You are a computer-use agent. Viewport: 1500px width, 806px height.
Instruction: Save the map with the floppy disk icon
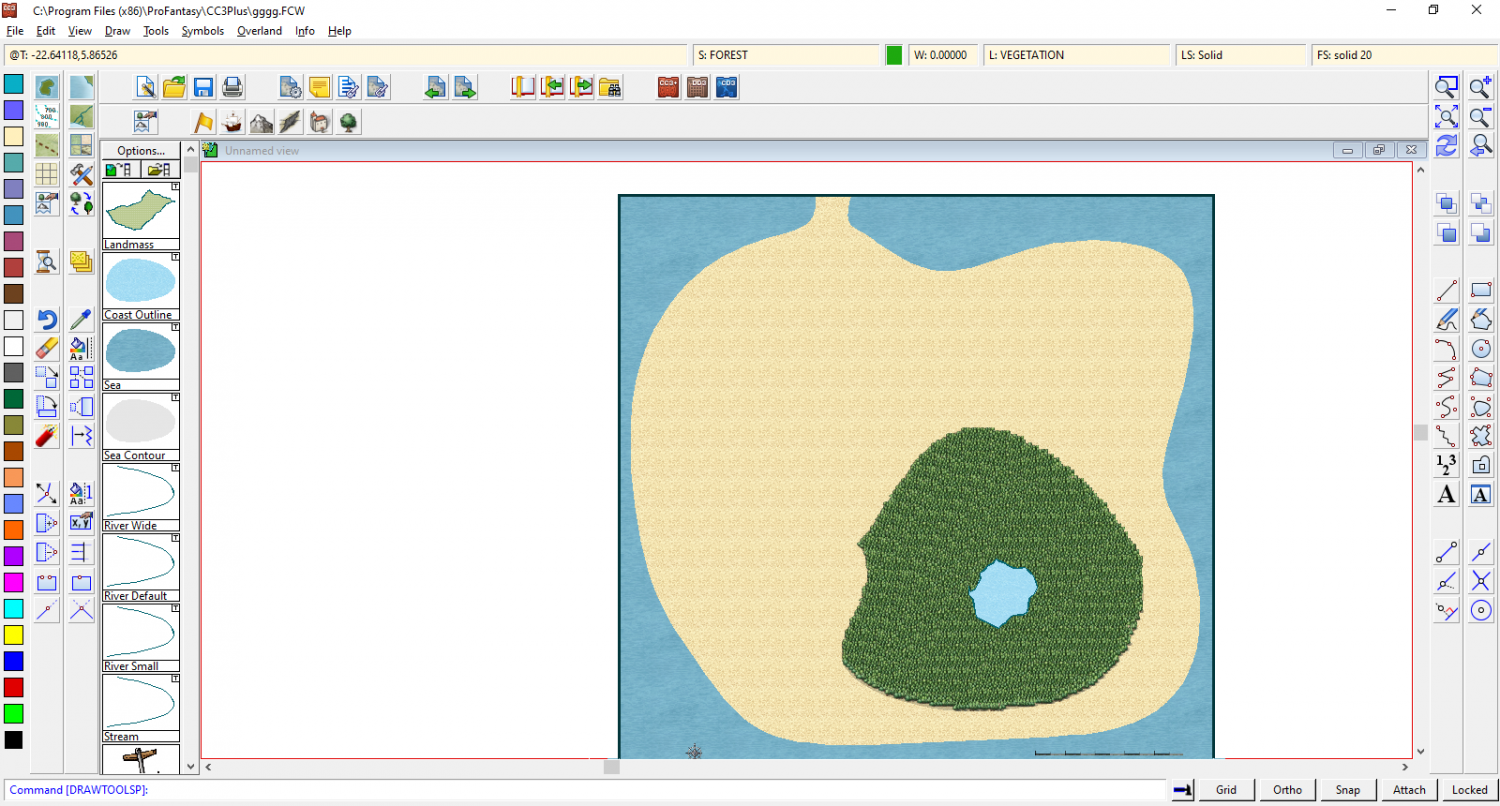202,87
